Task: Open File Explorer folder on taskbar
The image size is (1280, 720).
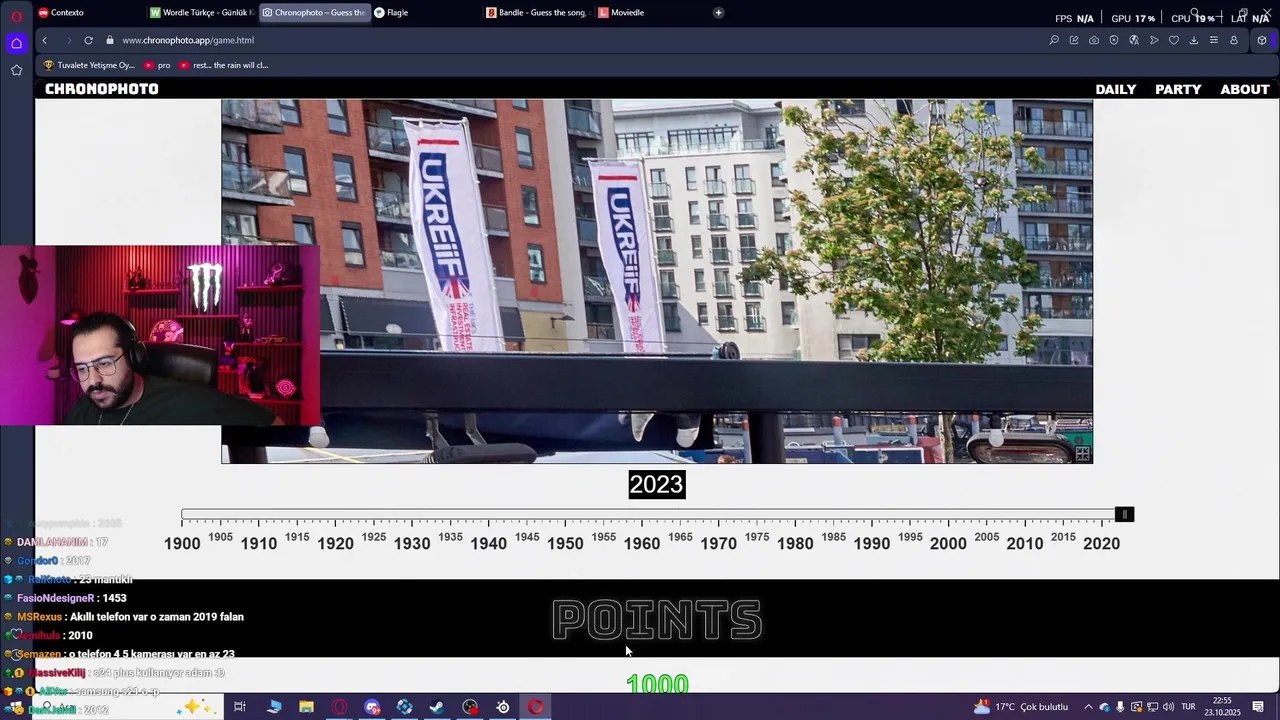Action: 306,707
